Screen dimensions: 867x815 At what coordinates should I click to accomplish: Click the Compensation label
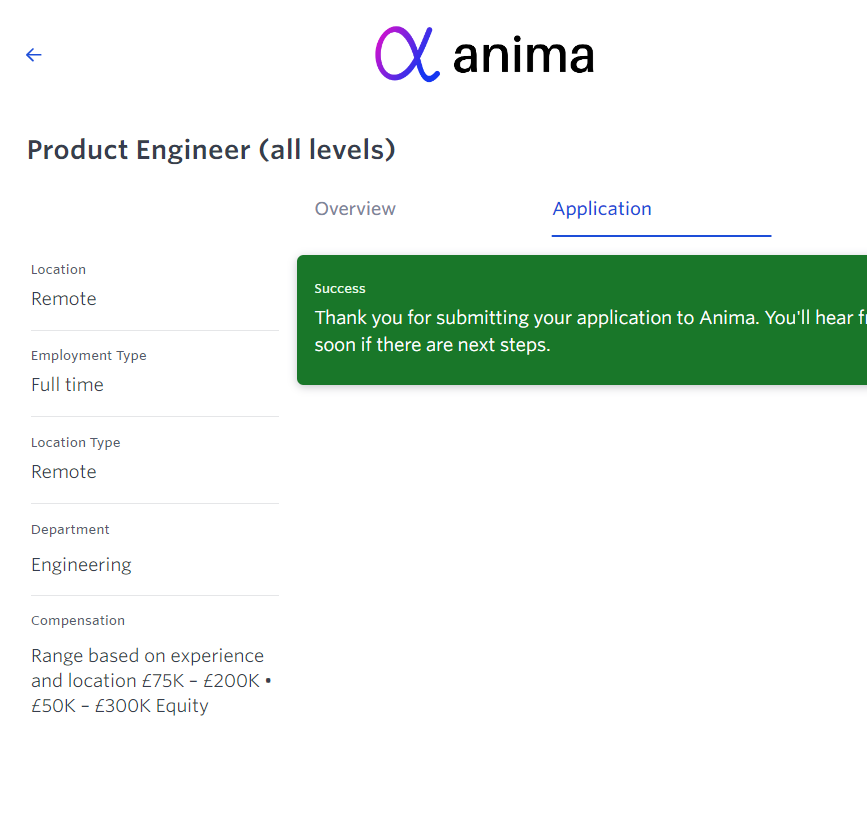pyautogui.click(x=78, y=620)
